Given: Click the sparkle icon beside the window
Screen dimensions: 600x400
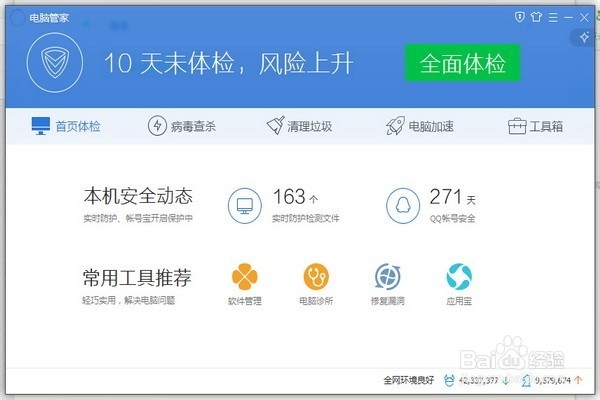Looking at the screenshot, I should click(x=584, y=37).
